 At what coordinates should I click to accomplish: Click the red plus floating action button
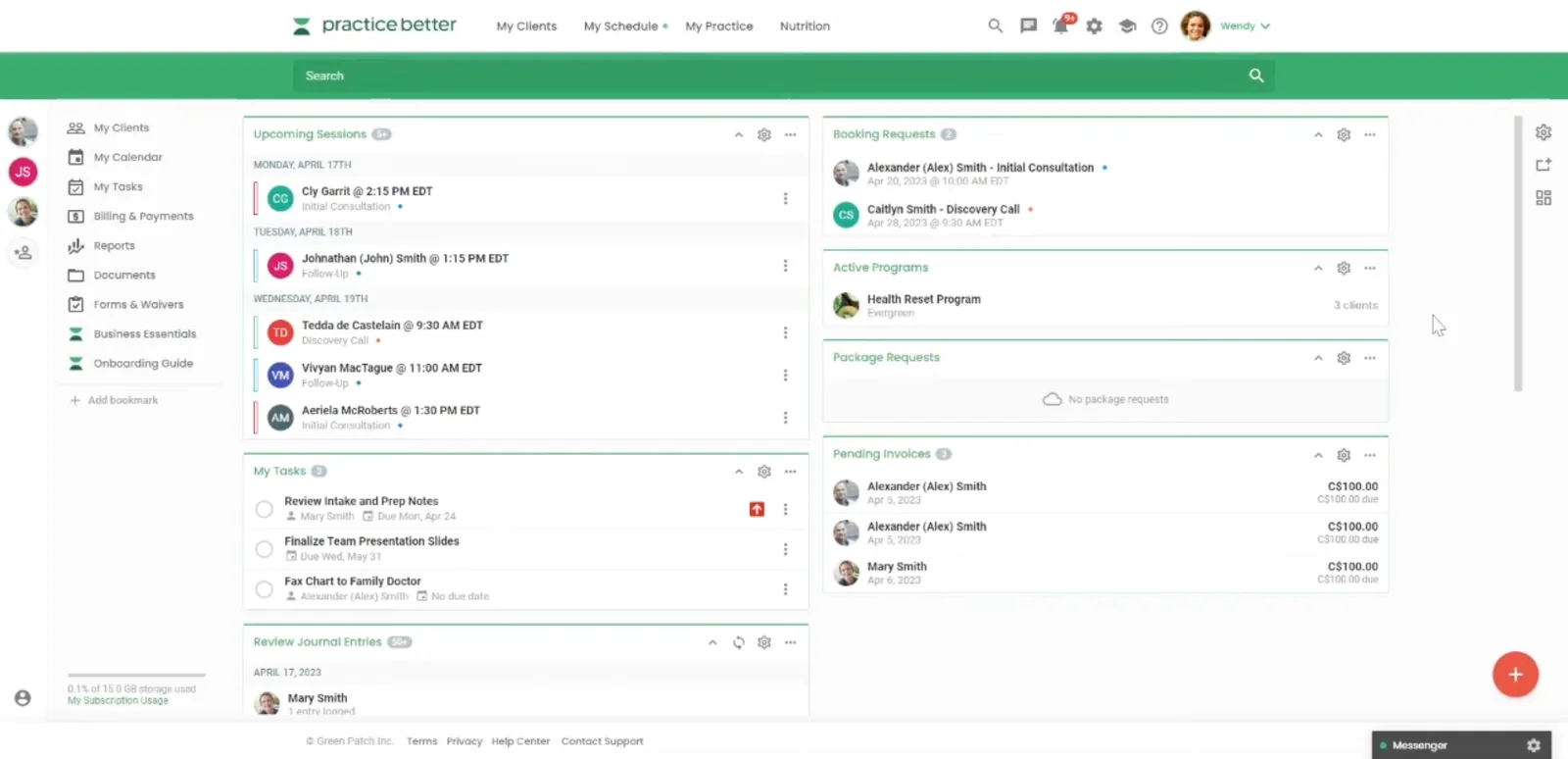click(x=1515, y=675)
